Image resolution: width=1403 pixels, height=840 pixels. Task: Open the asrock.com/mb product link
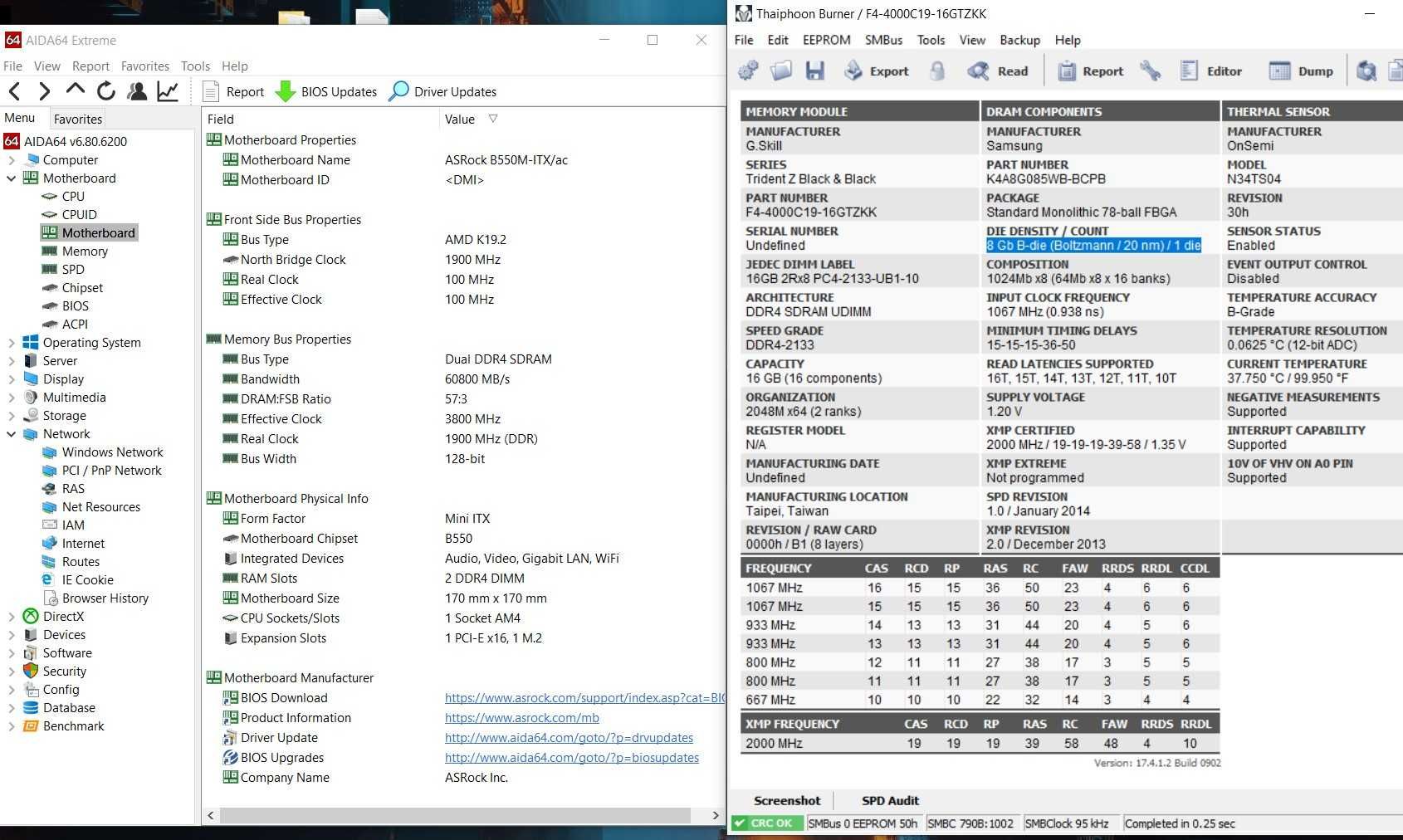coord(521,717)
